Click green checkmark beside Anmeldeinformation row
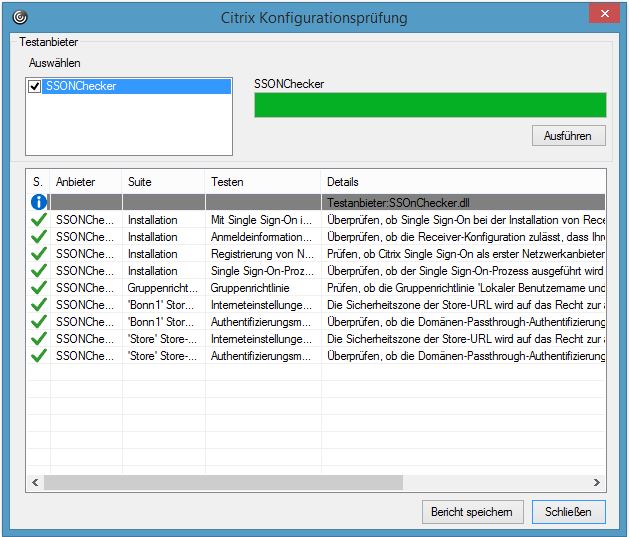Screen dimensions: 629x537 click(x=38, y=237)
